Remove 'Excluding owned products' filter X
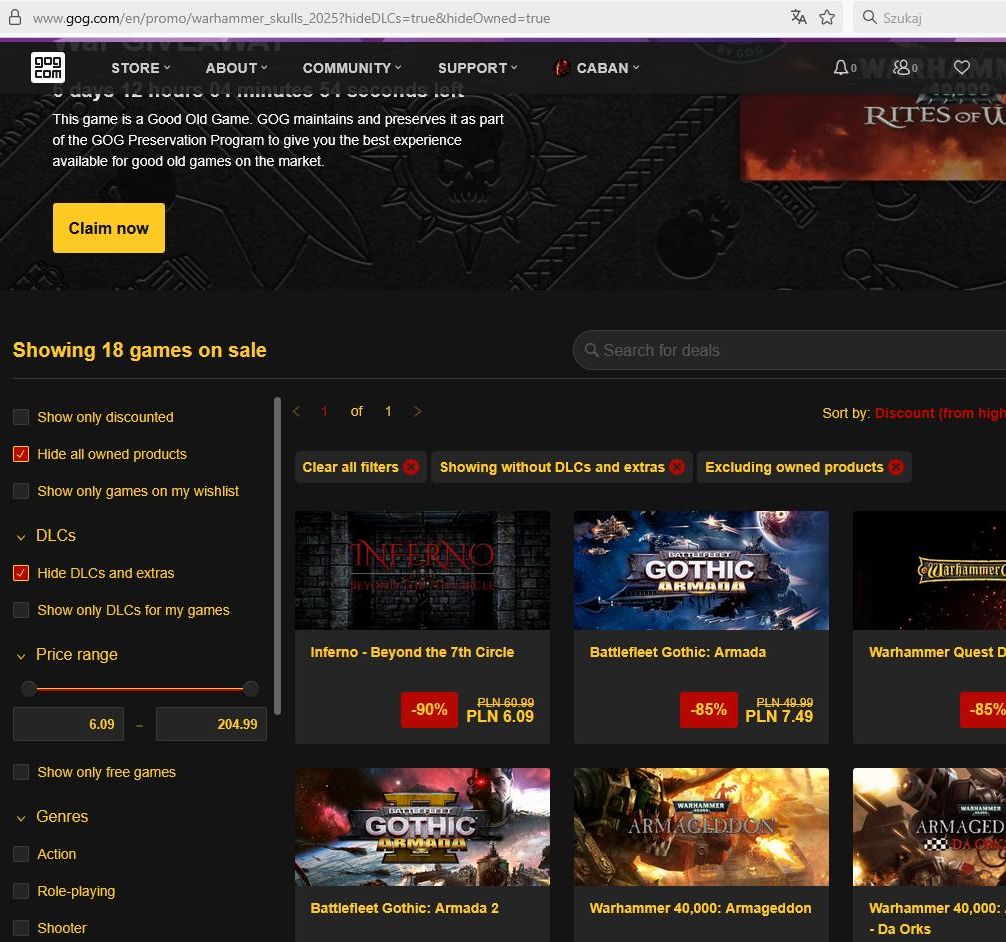 [x=896, y=467]
